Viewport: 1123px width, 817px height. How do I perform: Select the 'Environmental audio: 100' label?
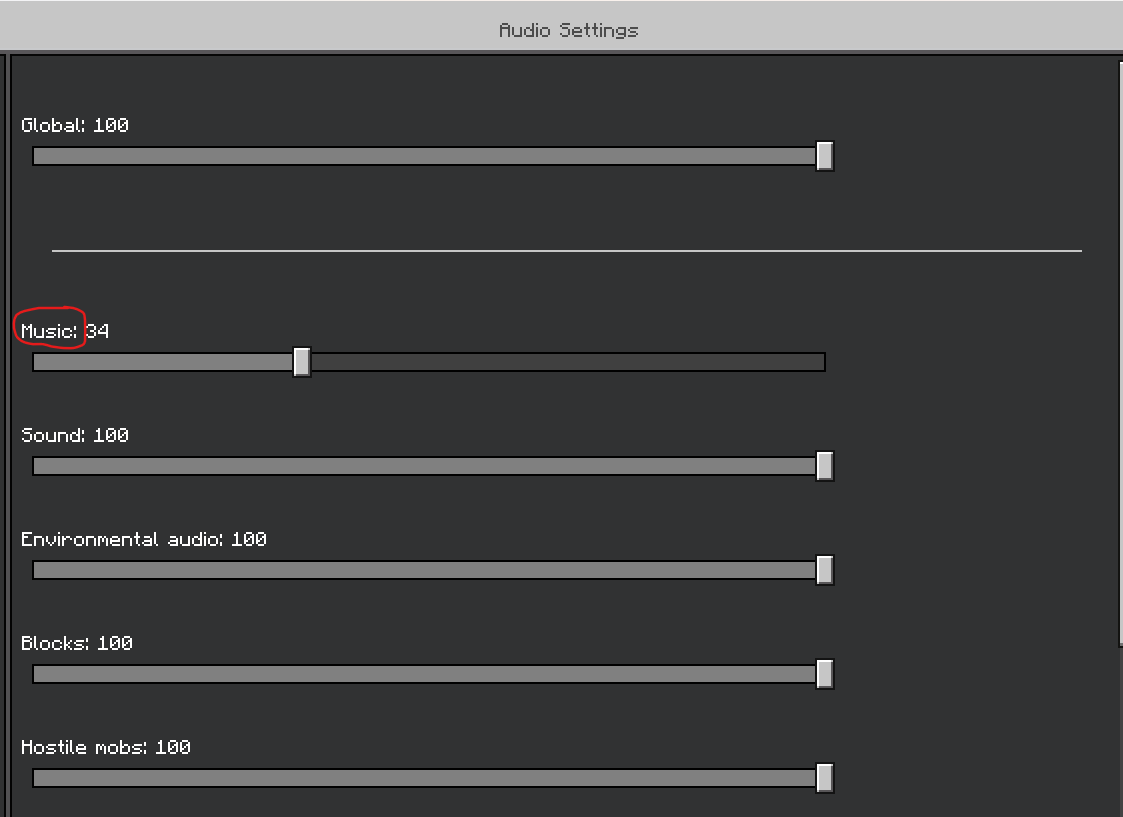(x=143, y=538)
